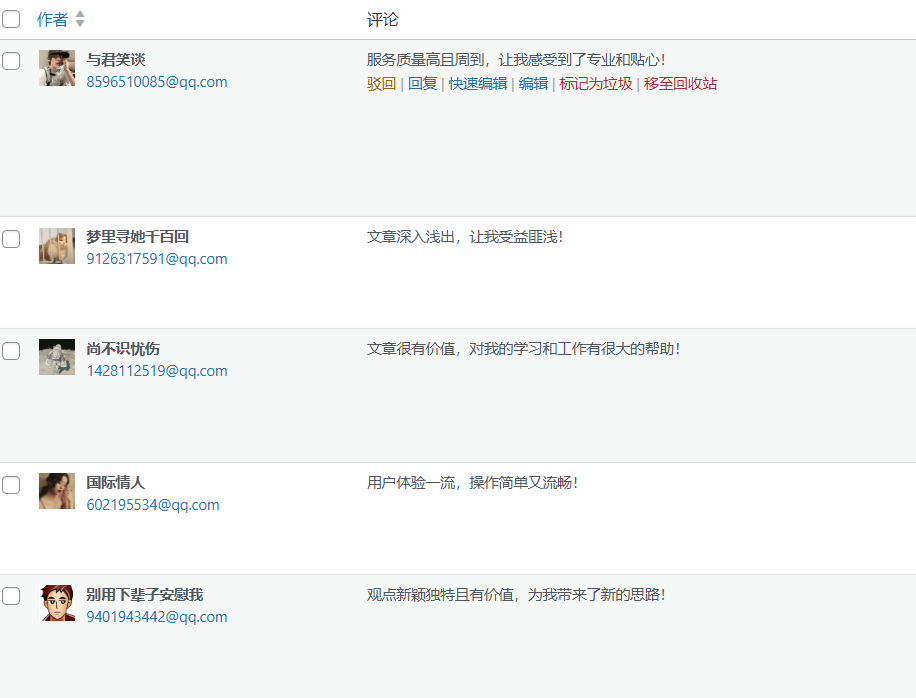Click the 编辑 link under first comment
The image size is (916, 698).
coord(533,84)
